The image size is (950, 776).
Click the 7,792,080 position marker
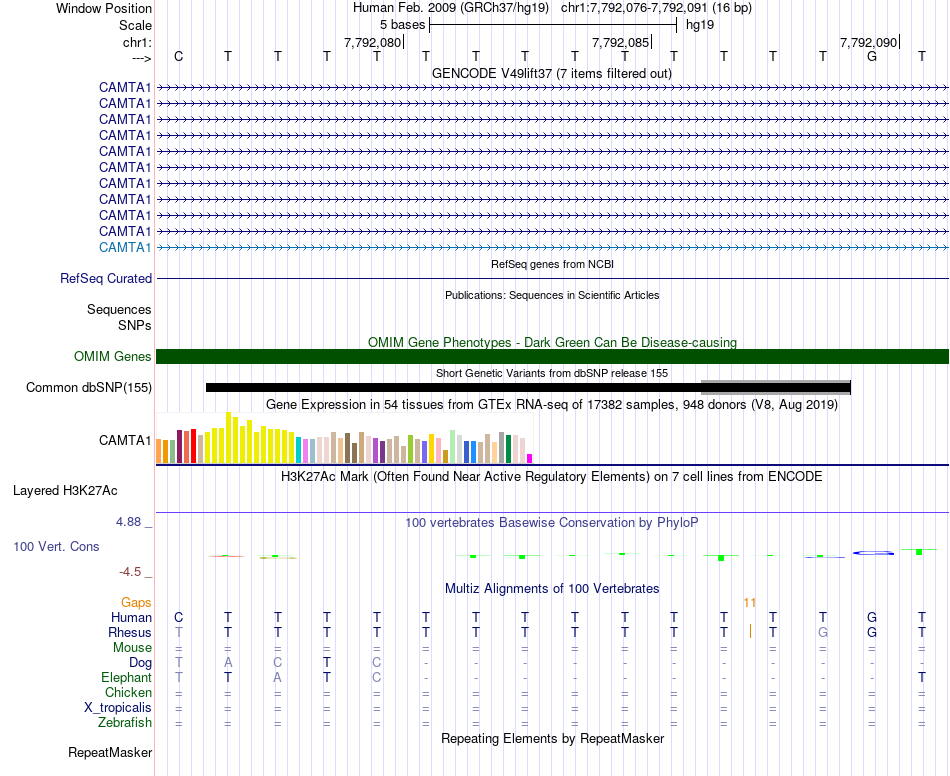click(x=373, y=42)
